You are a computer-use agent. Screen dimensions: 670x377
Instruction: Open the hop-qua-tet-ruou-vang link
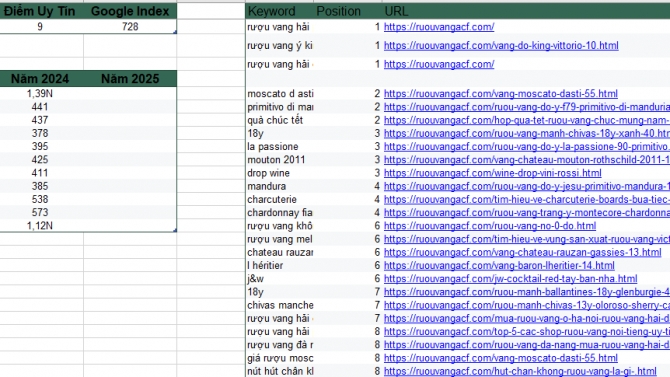click(527, 120)
